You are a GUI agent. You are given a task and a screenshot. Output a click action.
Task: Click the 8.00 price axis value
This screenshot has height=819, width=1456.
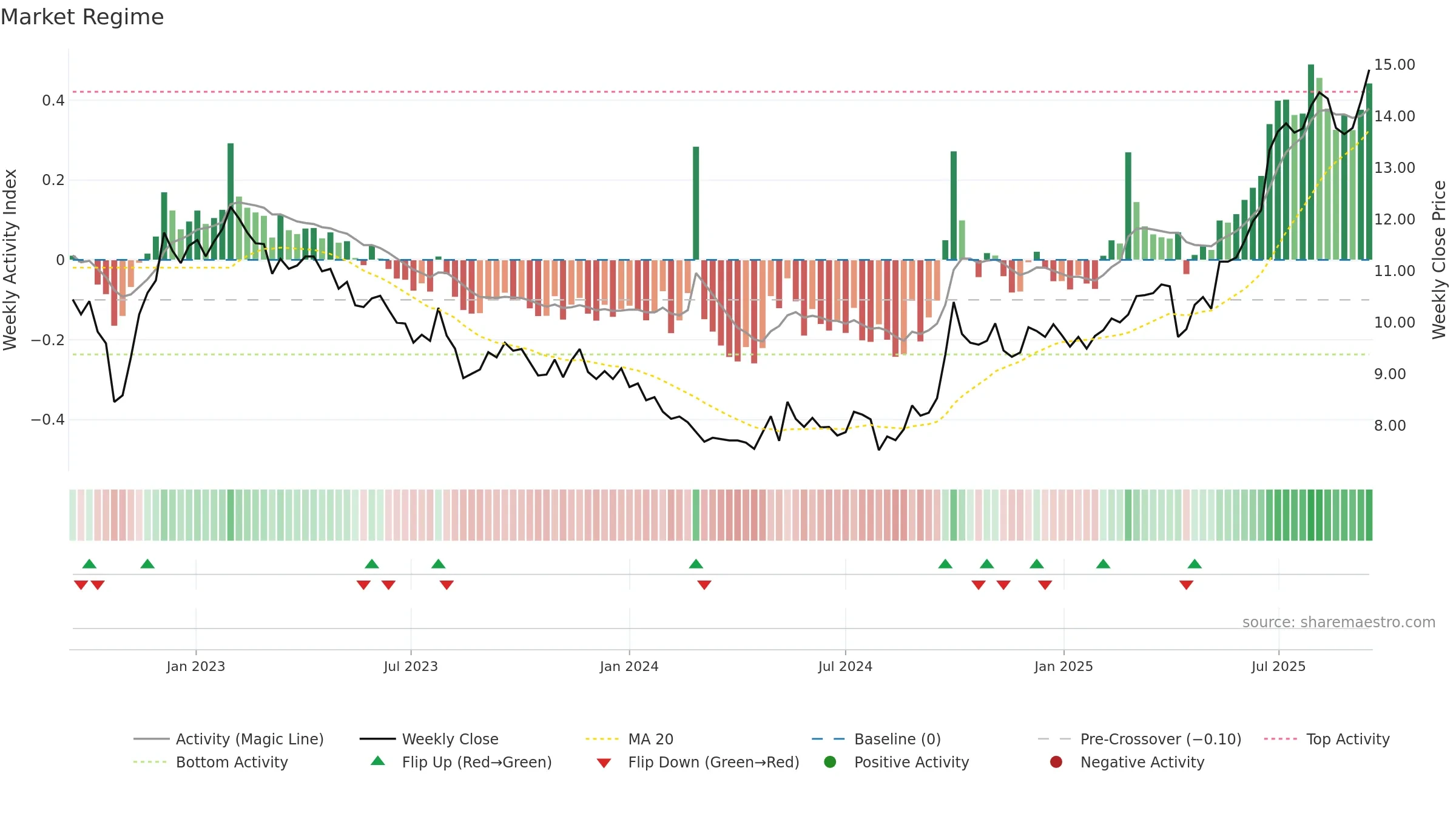click(x=1390, y=425)
